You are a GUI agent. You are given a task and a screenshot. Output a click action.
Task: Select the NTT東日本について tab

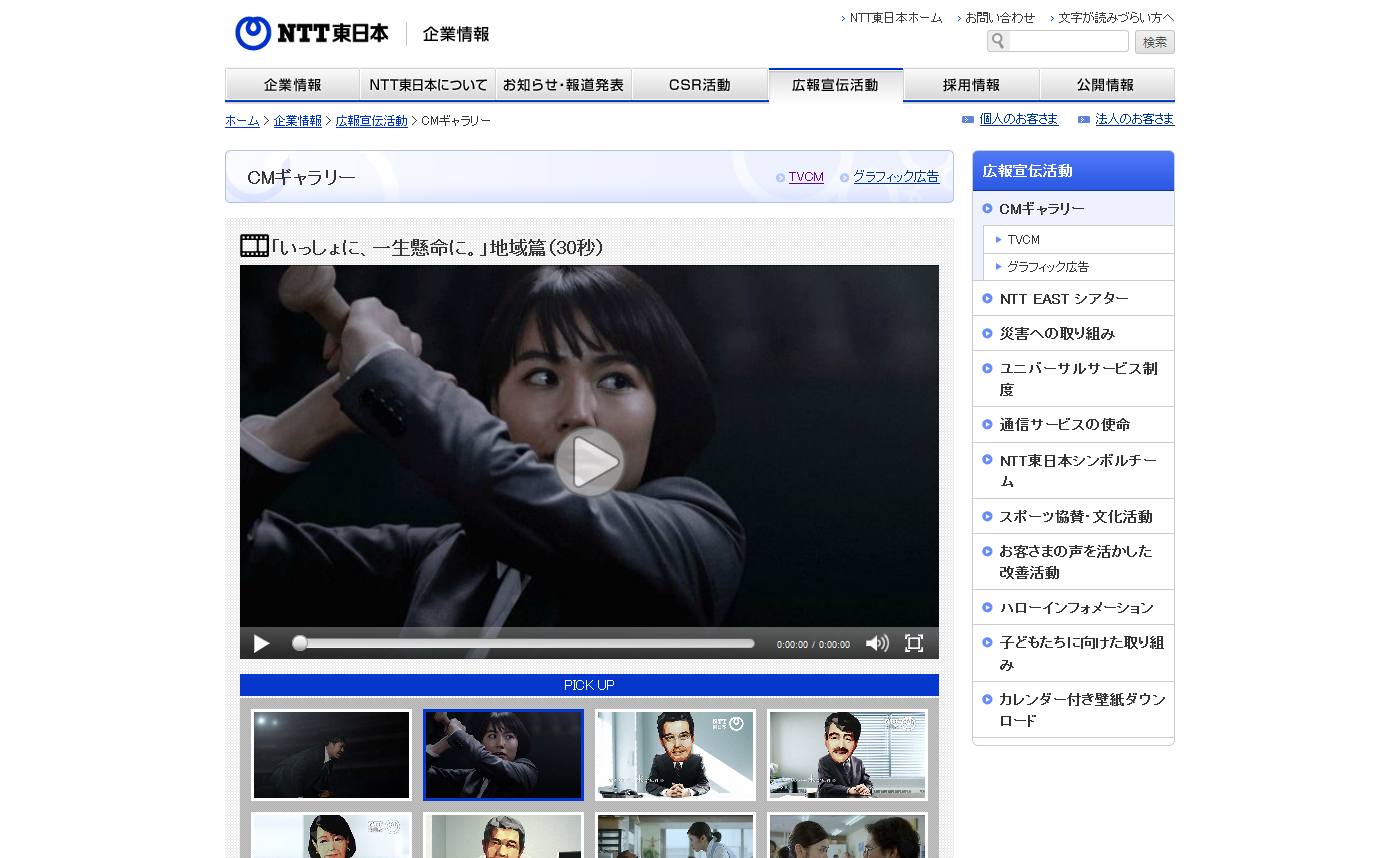[x=428, y=85]
